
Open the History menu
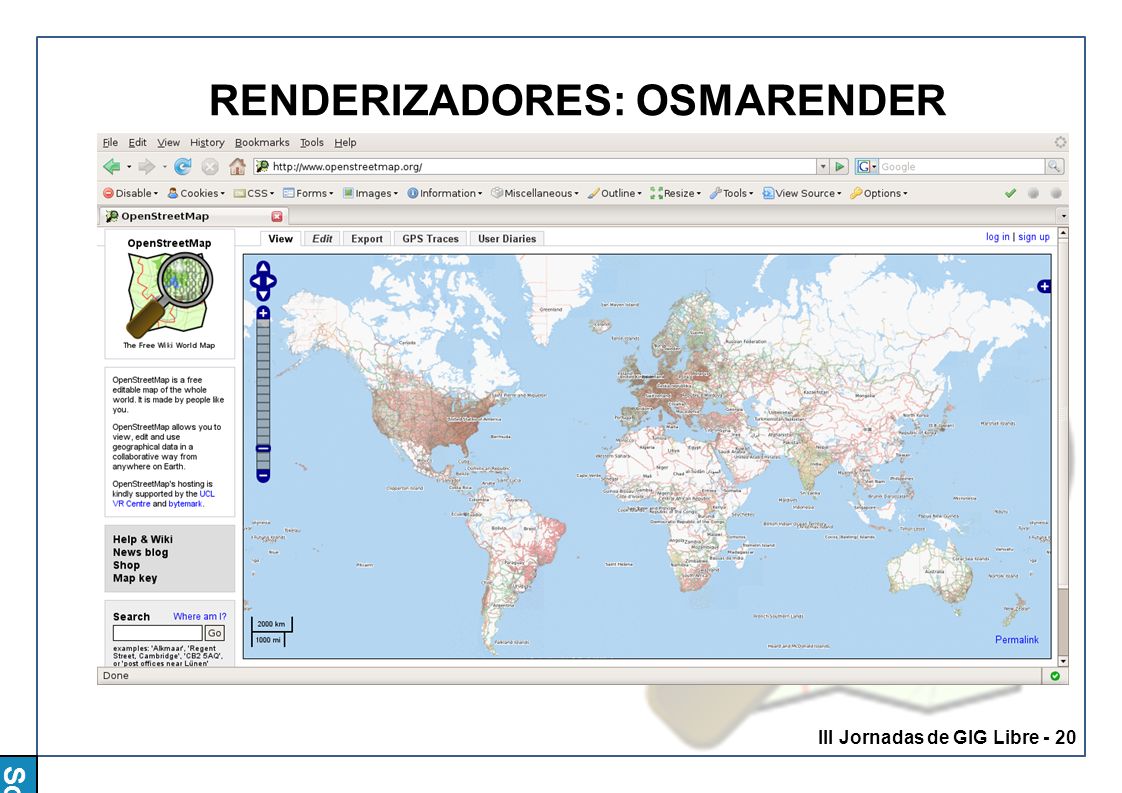(207, 142)
